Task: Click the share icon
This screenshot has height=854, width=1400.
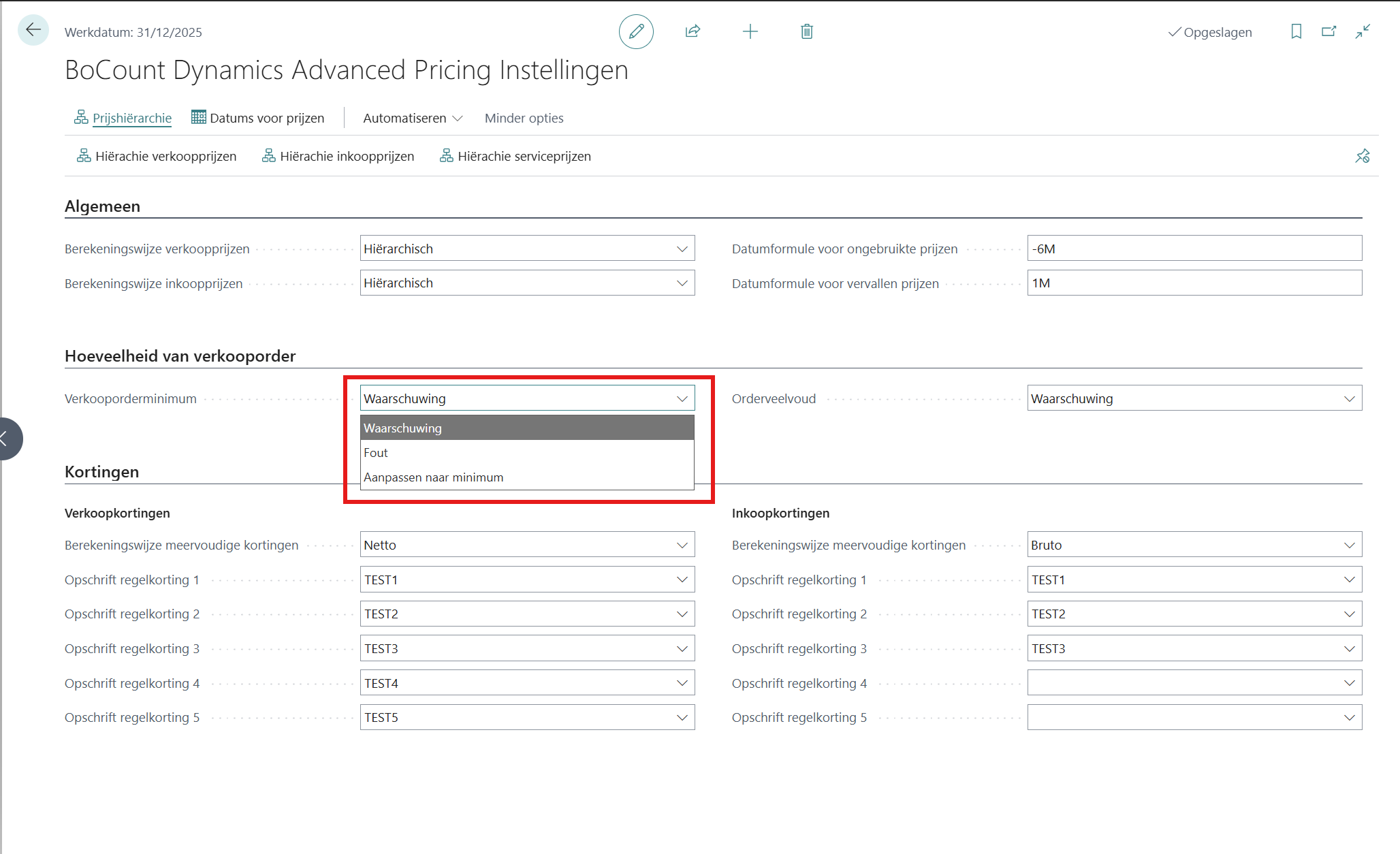Action: [693, 31]
